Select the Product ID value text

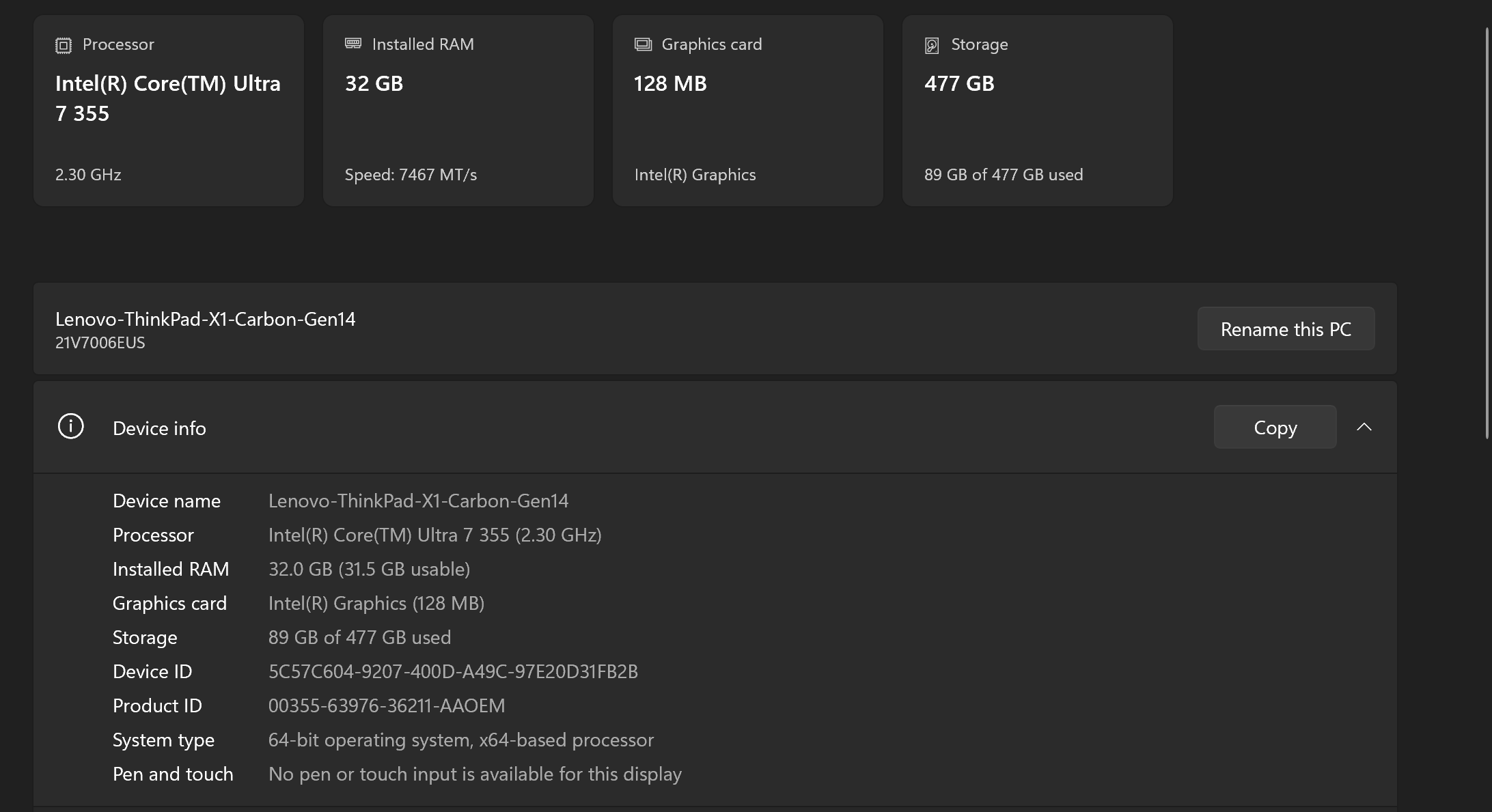tap(387, 705)
